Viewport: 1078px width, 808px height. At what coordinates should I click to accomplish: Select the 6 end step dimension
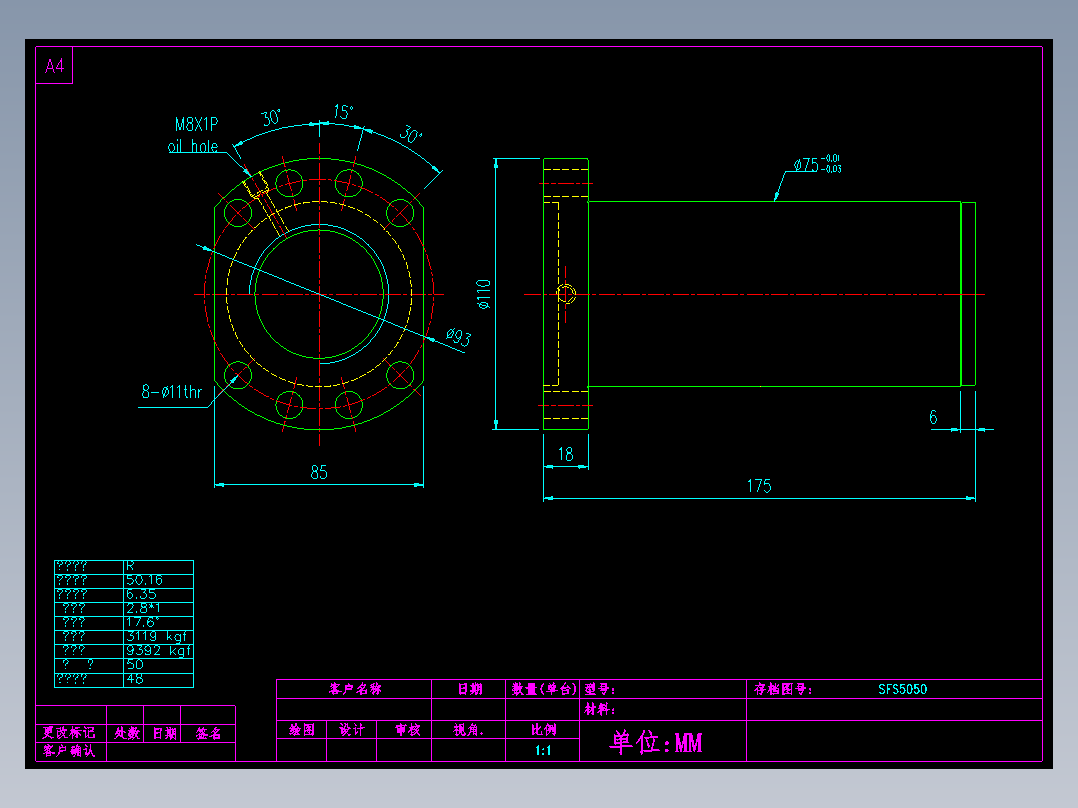coord(933,417)
